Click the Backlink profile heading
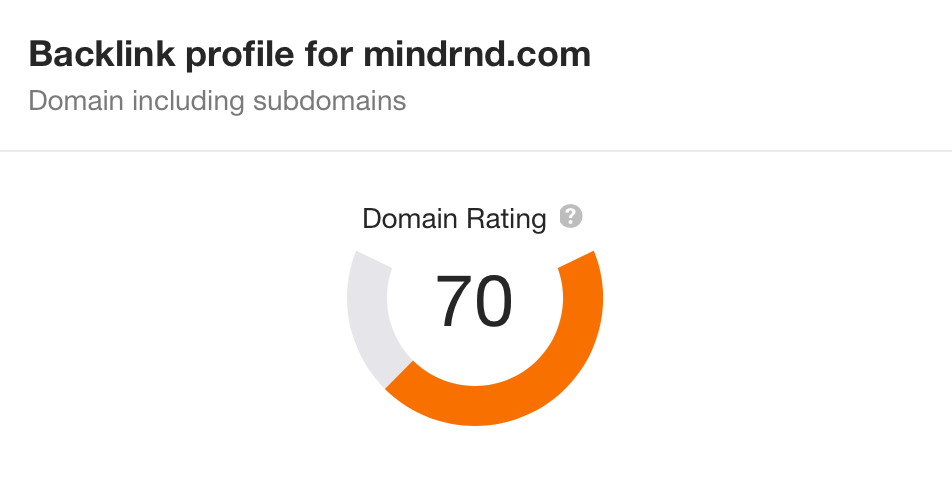Screen dimensions: 952x486 pos(309,55)
